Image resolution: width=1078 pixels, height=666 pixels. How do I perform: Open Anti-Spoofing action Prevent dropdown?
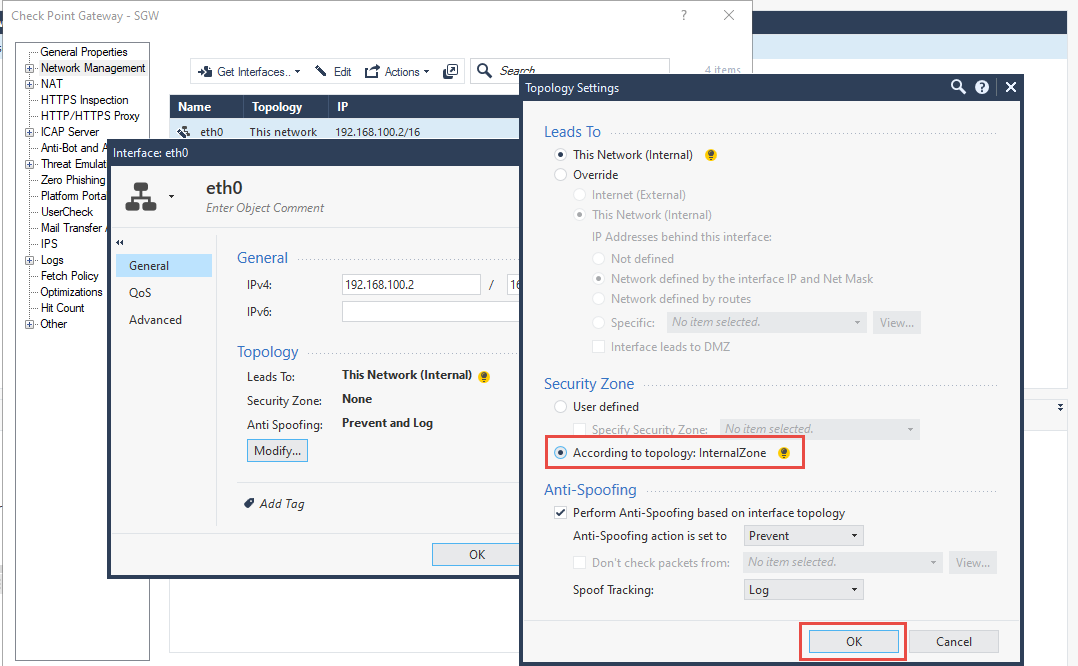coord(804,536)
